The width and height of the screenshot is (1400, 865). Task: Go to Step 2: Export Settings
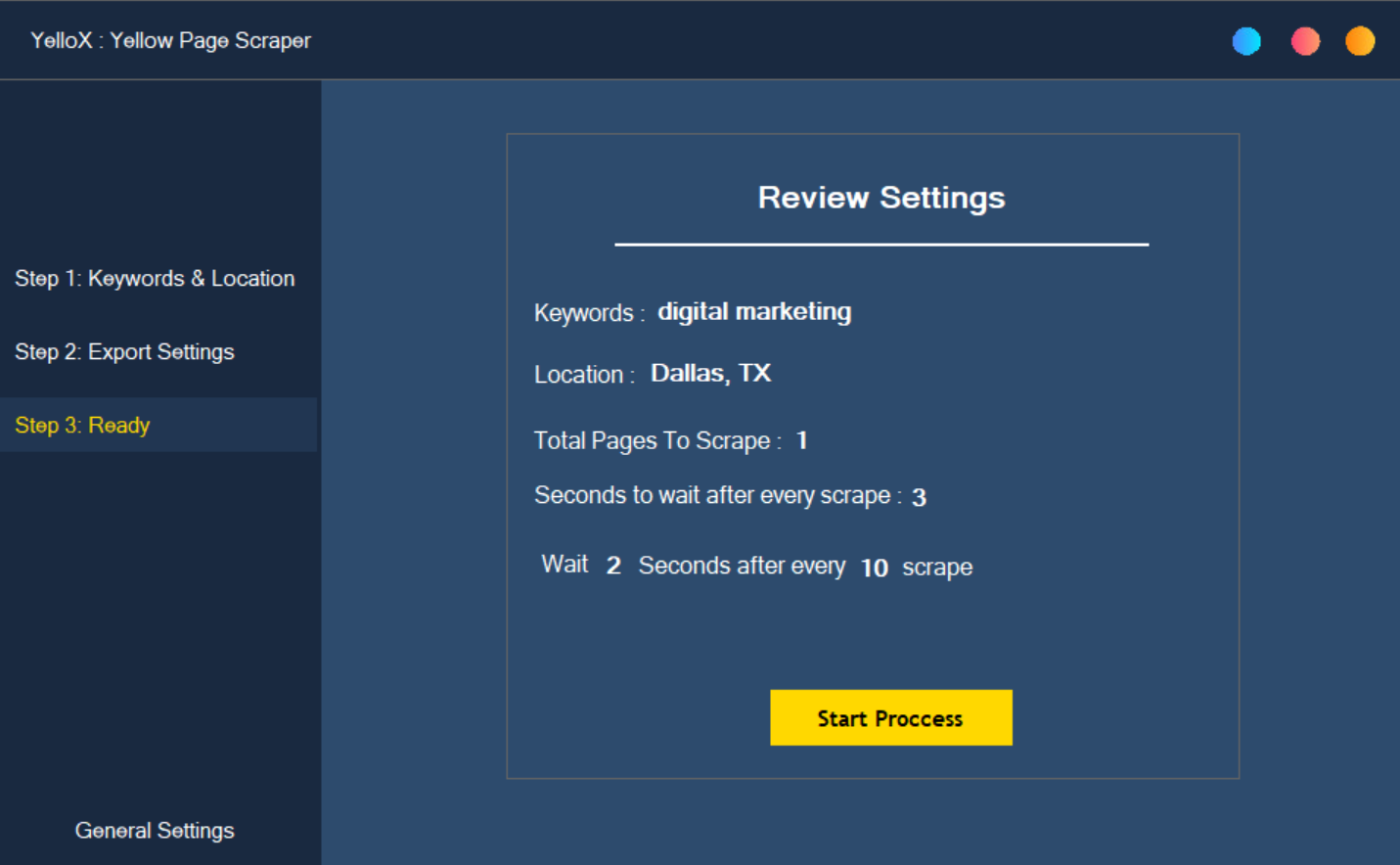pyautogui.click(x=124, y=352)
